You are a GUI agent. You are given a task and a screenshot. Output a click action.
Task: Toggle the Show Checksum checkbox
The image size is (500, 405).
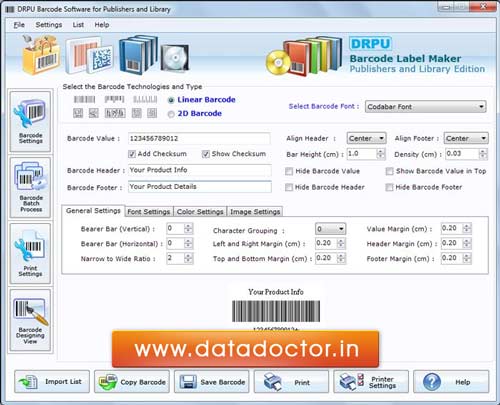click(206, 154)
